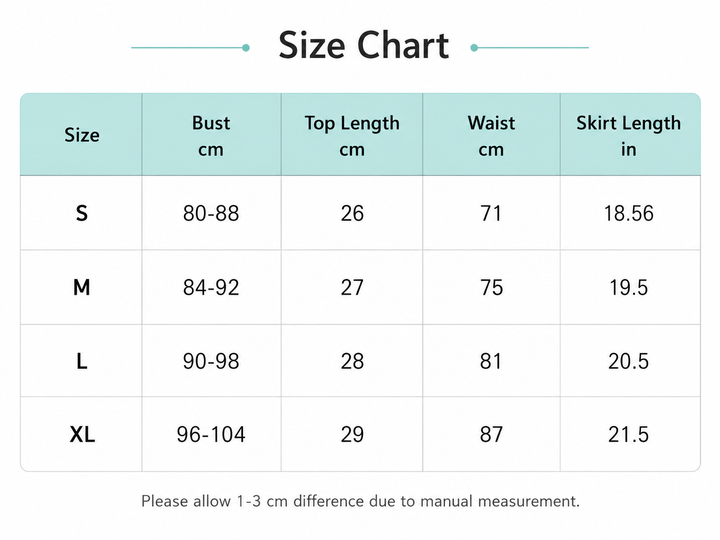The width and height of the screenshot is (720, 540).
Task: Click the waist value 81
Action: (x=491, y=361)
